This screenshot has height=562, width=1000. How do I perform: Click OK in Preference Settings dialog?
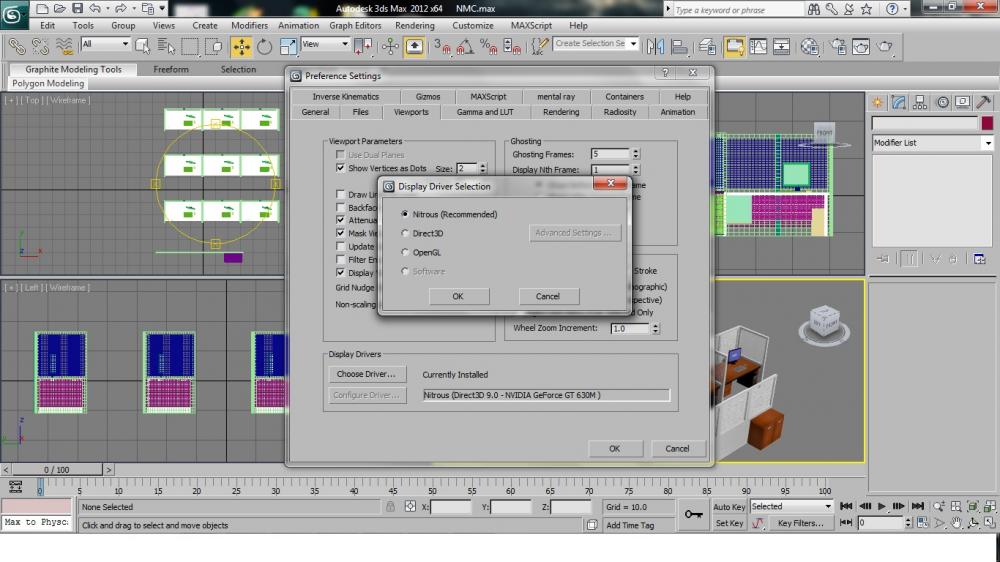(x=614, y=448)
